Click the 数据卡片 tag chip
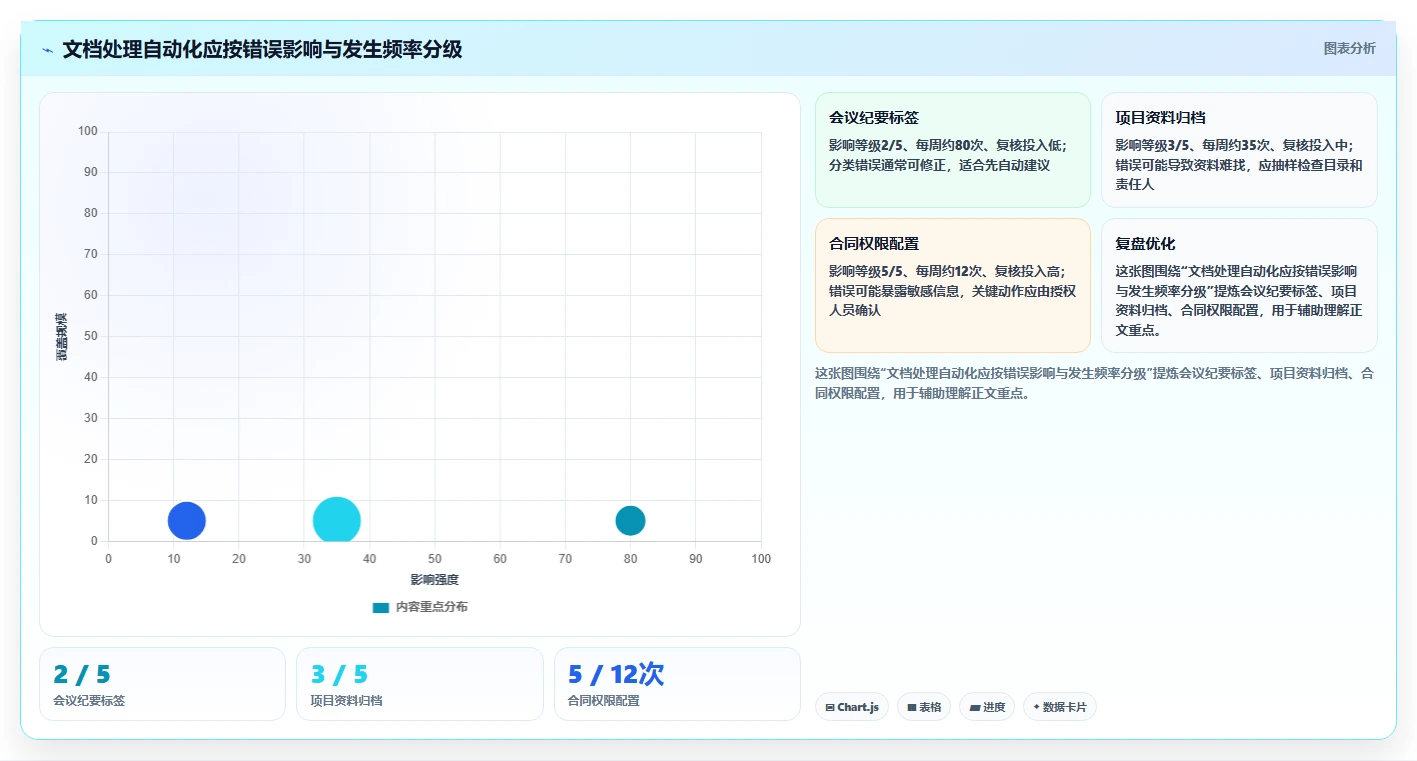Screen dimensions: 1417x761 pos(1060,707)
